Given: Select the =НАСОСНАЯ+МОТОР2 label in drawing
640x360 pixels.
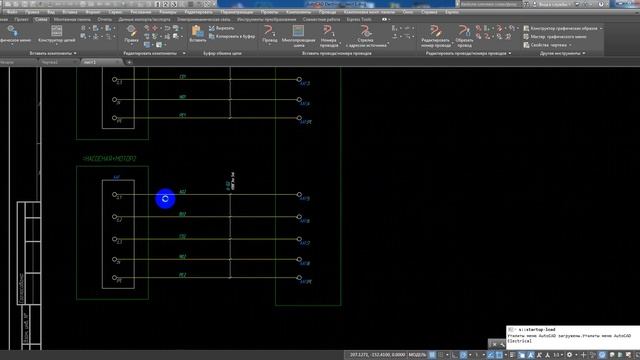Looking at the screenshot, I should (109, 158).
